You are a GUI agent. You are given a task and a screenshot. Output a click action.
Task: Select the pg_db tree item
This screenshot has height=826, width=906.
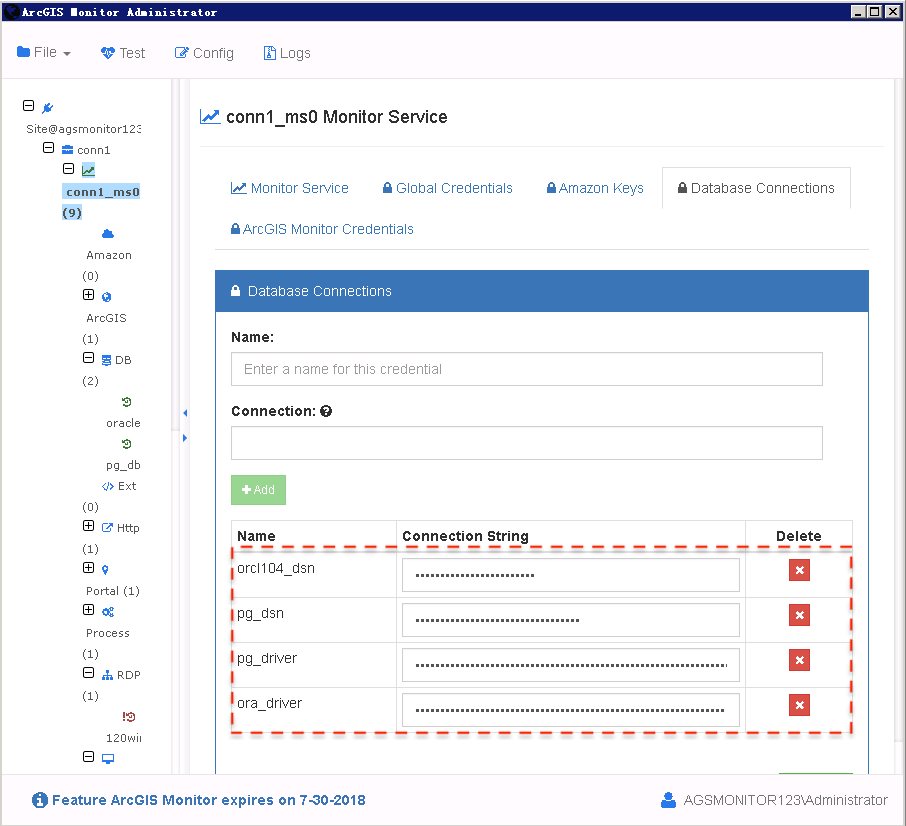(x=123, y=465)
